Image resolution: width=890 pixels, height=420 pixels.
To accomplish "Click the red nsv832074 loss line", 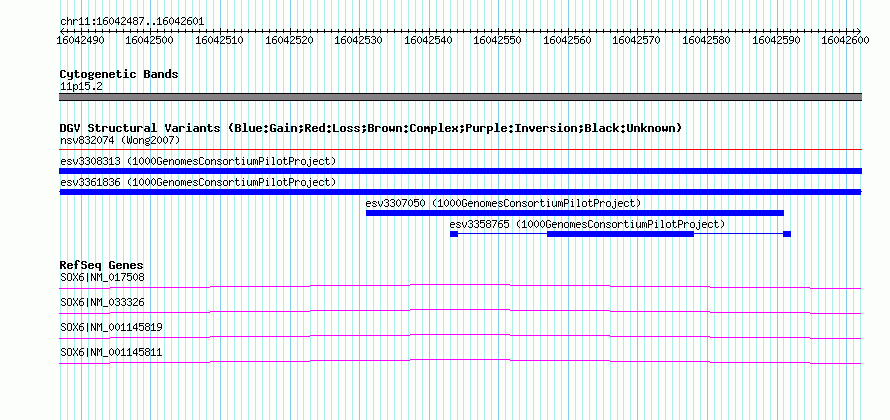I will (x=460, y=150).
